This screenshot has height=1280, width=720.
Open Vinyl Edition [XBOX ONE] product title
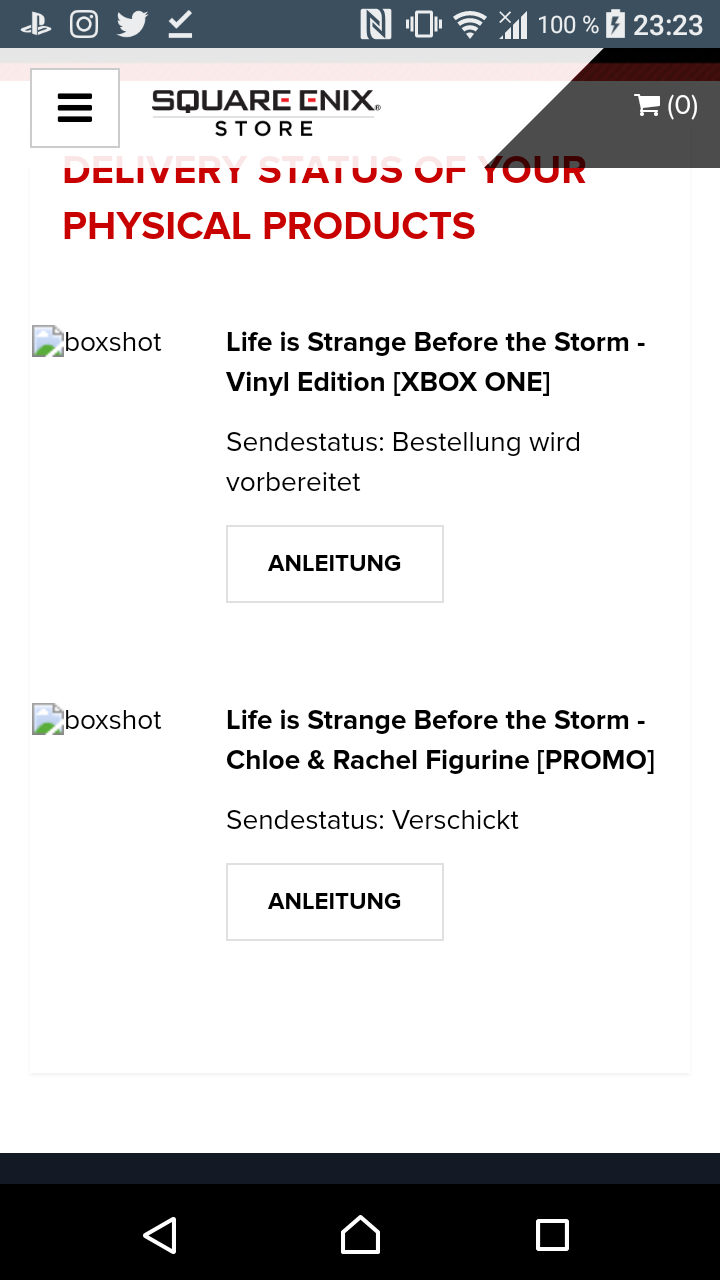436,362
